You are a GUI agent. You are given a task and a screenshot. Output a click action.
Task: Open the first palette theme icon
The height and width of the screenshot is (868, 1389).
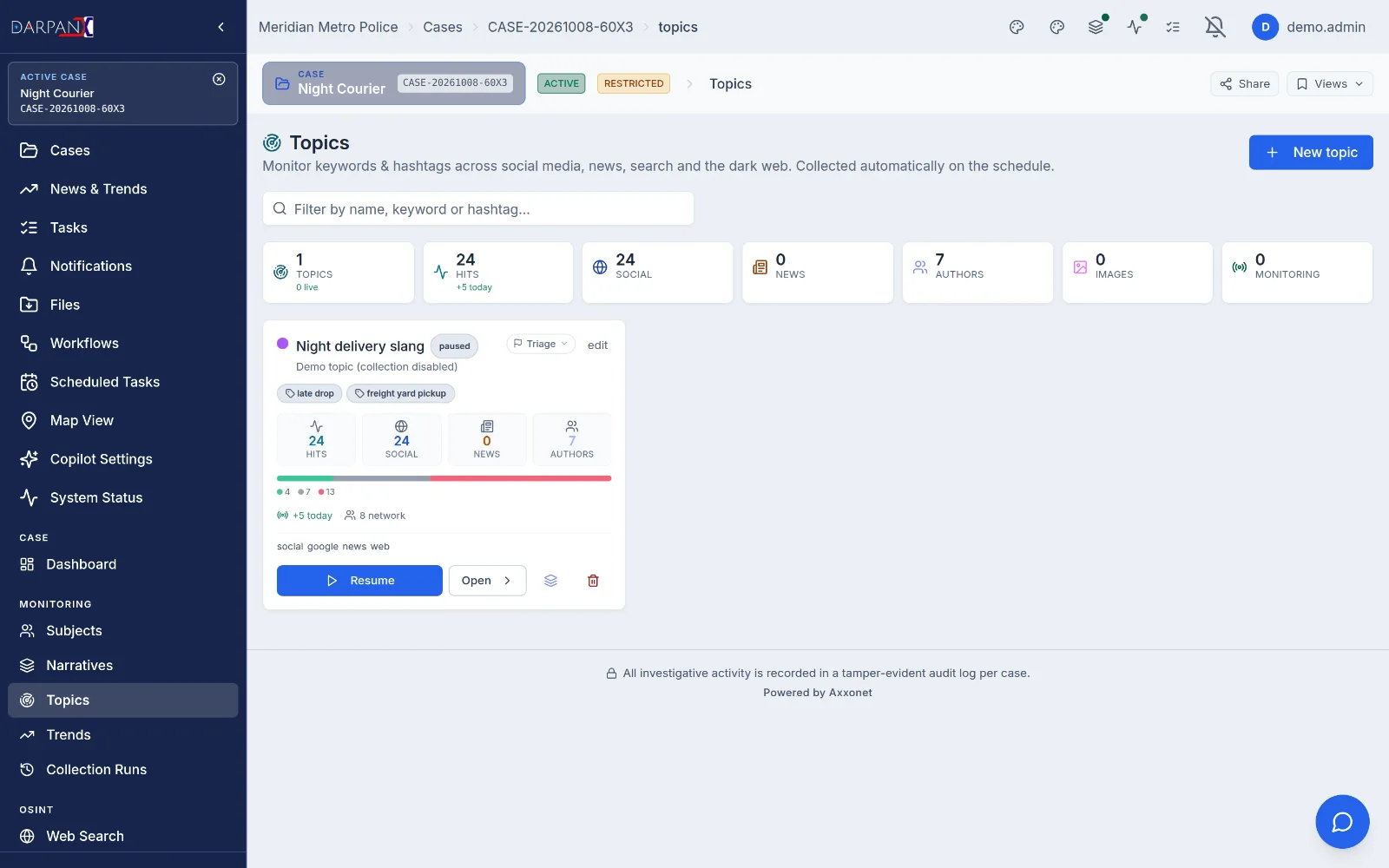[1017, 27]
